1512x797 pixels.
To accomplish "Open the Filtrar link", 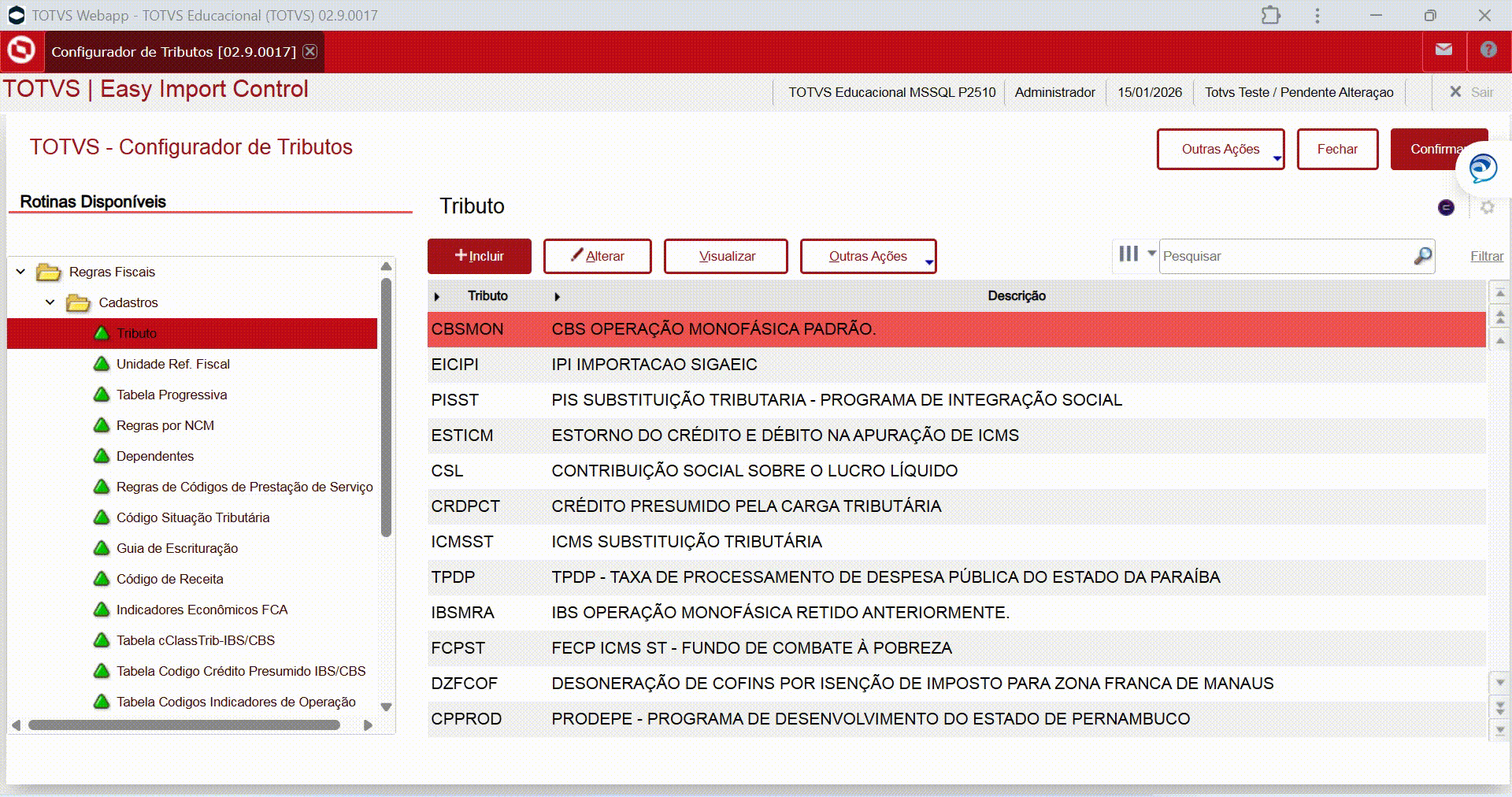I will click(1487, 256).
